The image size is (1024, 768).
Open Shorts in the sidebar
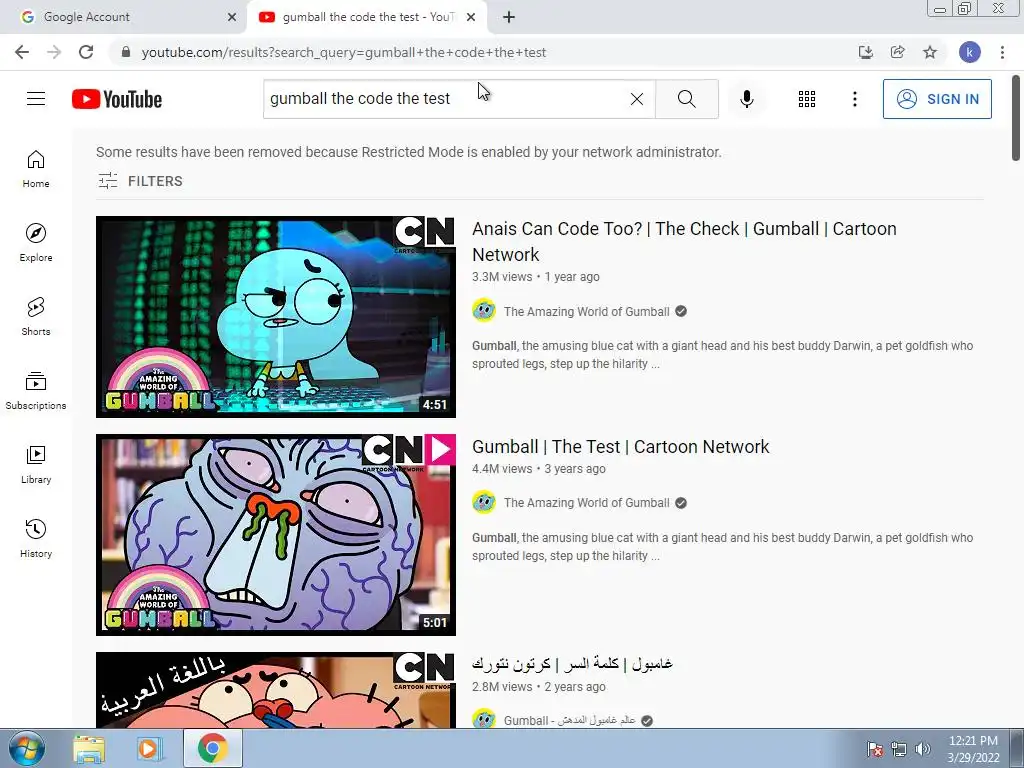point(36,317)
